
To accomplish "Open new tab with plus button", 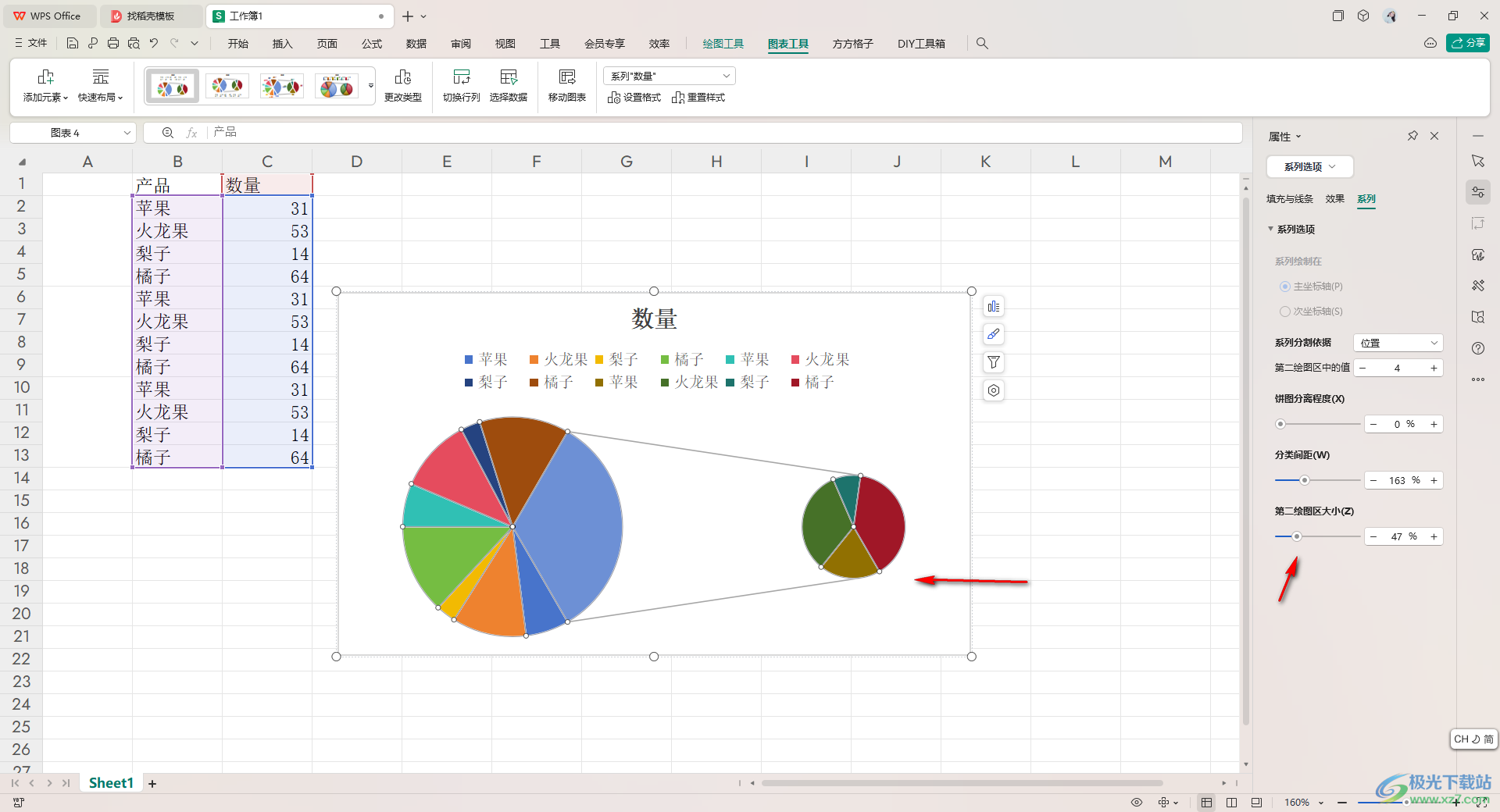I will click(408, 16).
